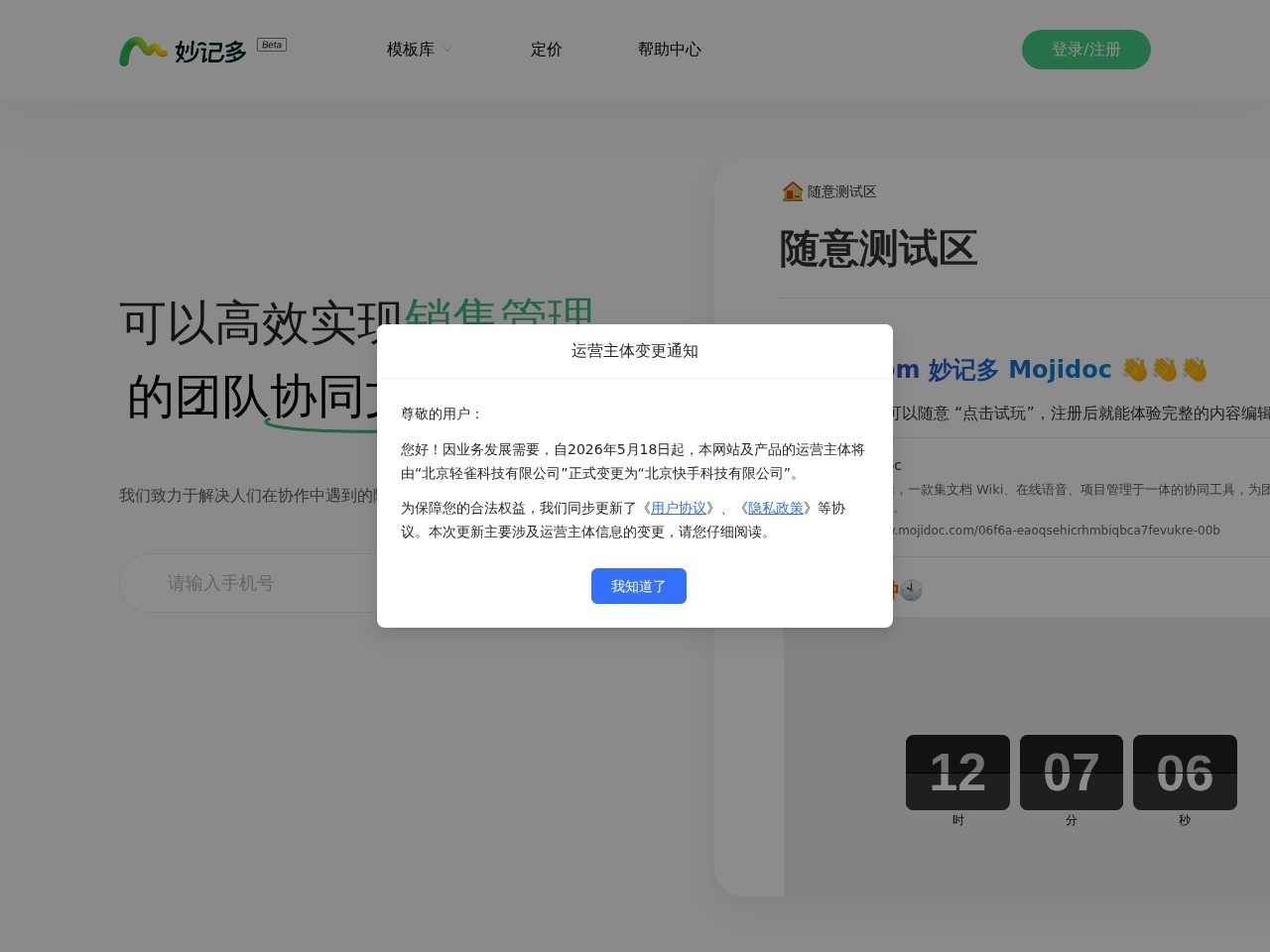The image size is (1270, 952).
Task: Click the 可以高效实现 headline text
Action: (x=261, y=323)
